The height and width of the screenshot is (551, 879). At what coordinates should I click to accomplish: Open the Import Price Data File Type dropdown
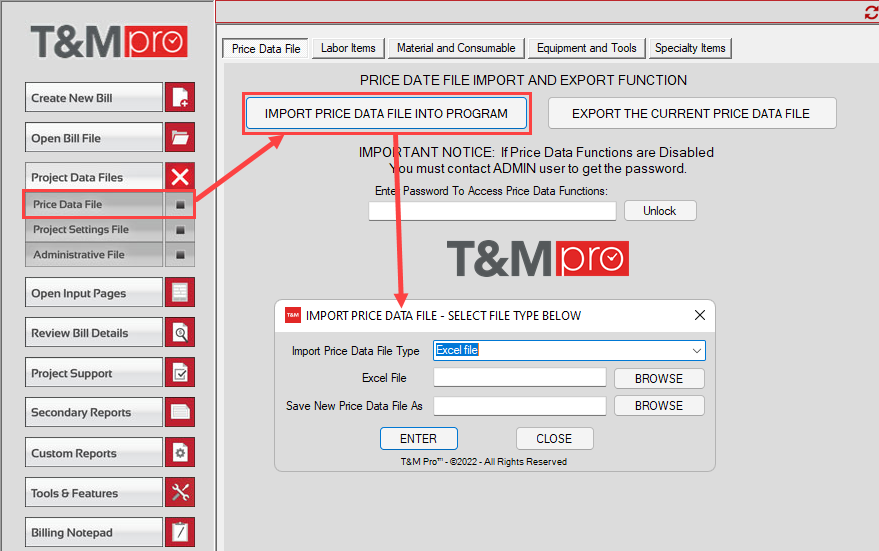coord(696,351)
